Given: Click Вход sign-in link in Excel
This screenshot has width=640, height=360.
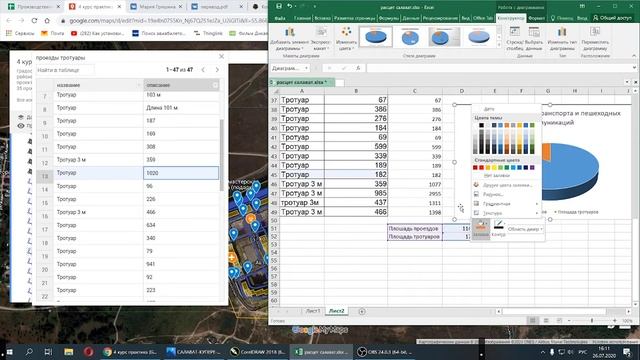Looking at the screenshot, I should click(582, 18).
